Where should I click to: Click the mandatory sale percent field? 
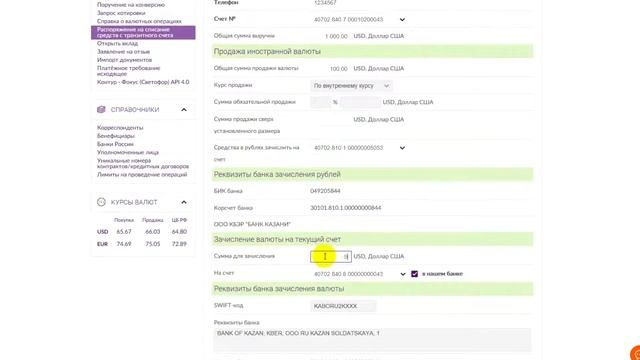[321, 102]
